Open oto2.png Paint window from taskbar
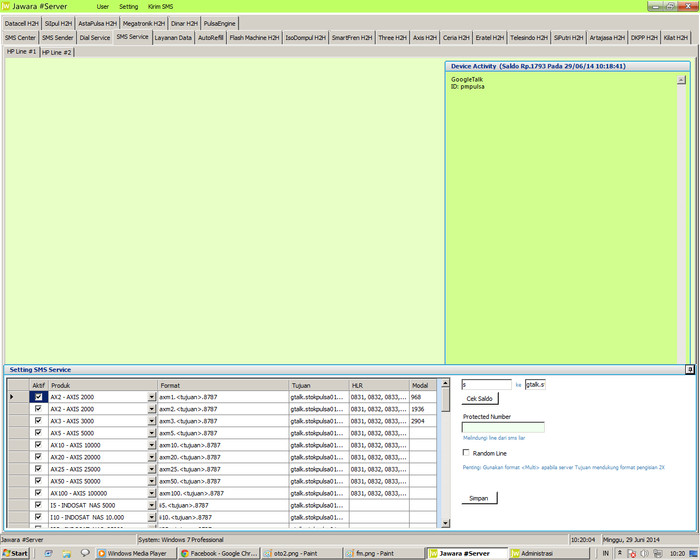 click(297, 553)
